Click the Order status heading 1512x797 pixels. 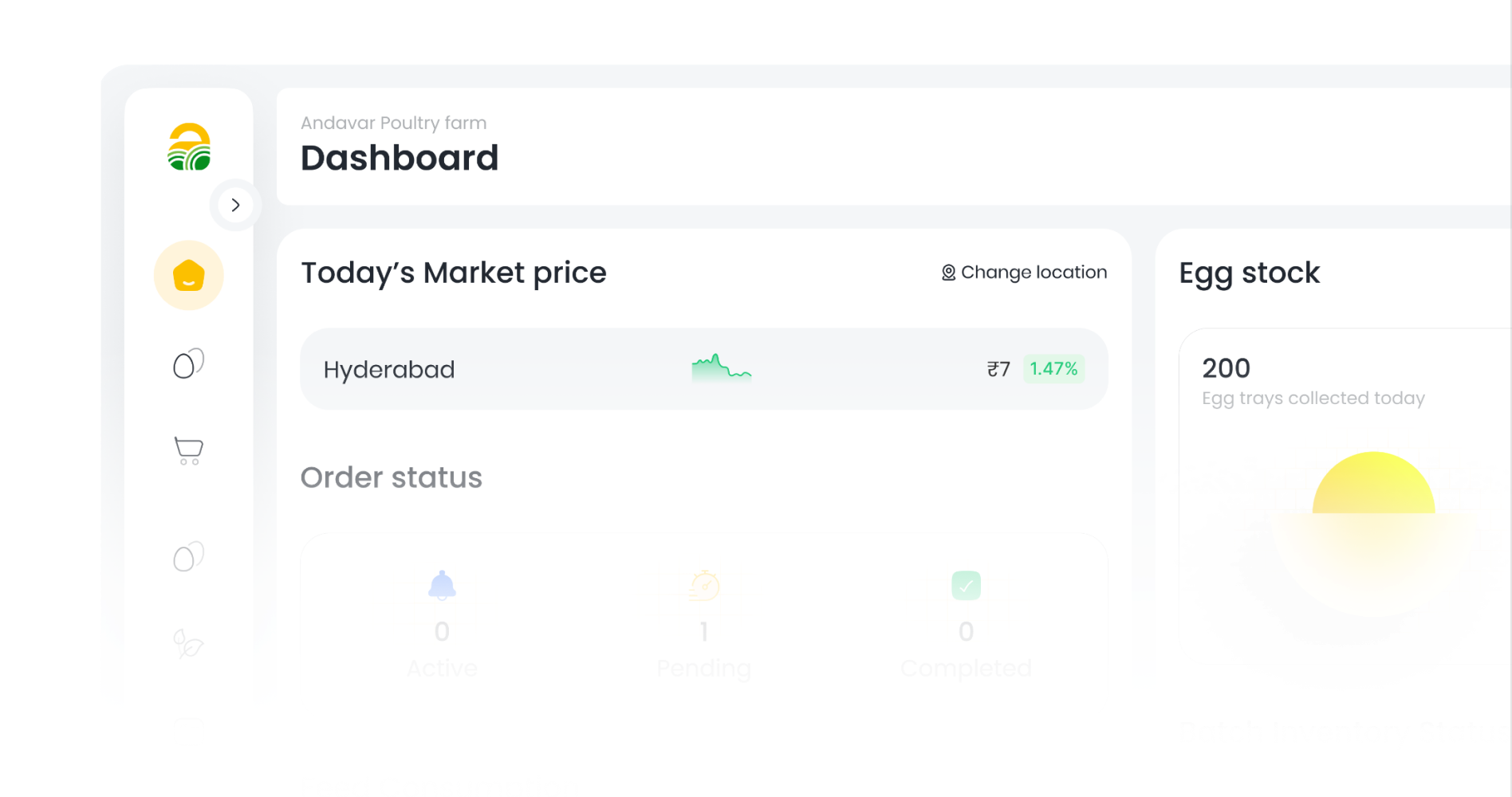[x=391, y=477]
